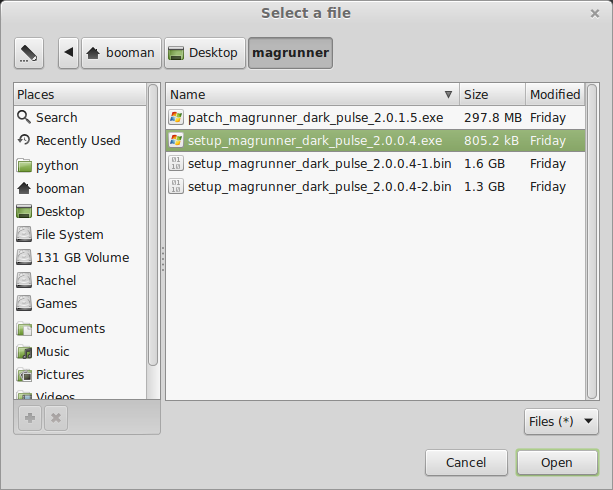Screen dimensions: 613x490
Task: Open the Games drive
Action: 80,303
